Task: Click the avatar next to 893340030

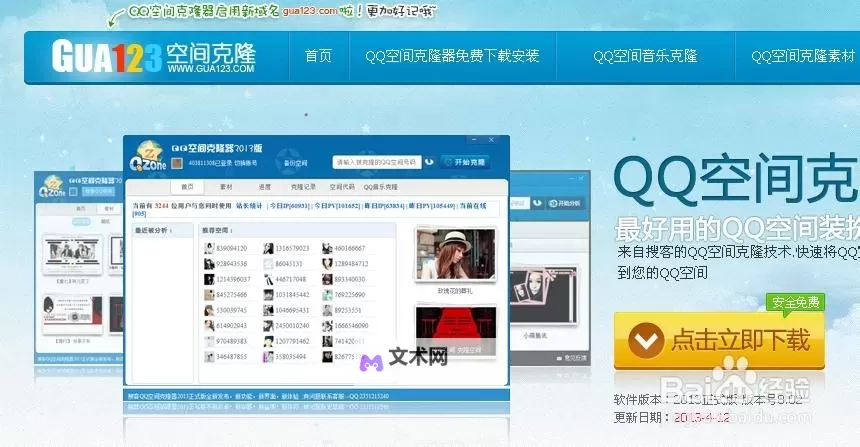Action: coord(327,279)
